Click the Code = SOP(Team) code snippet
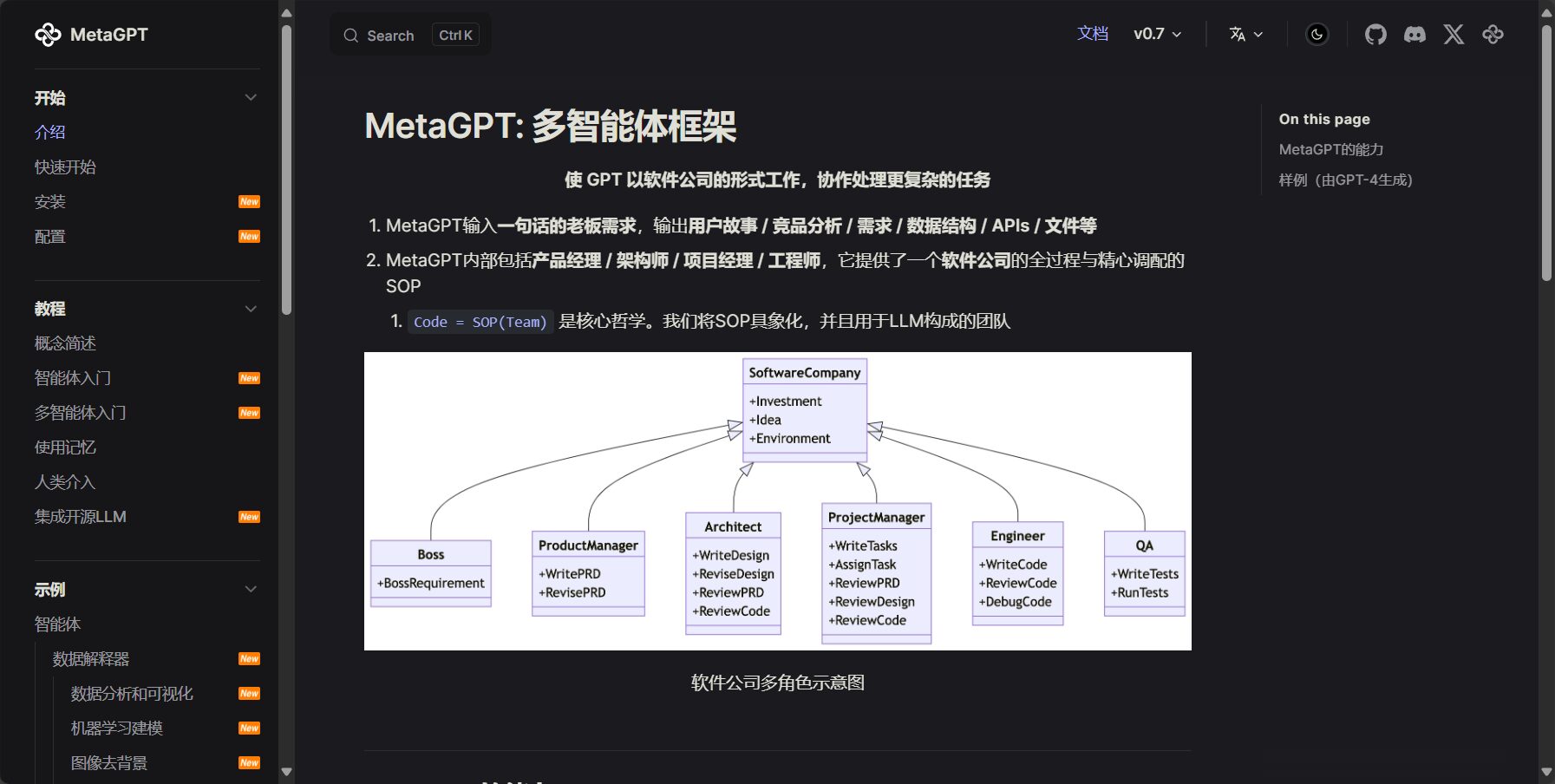The width and height of the screenshot is (1555, 784). point(480,322)
